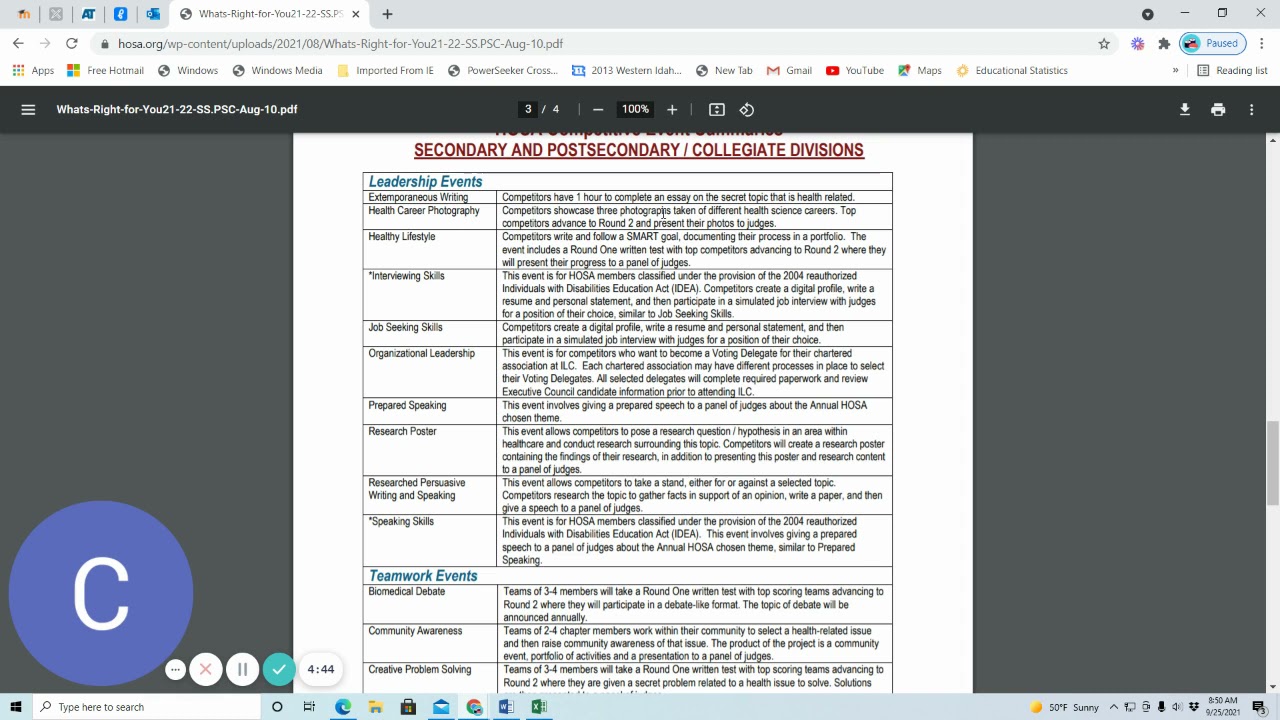The image size is (1280, 720).
Task: Open a new browser tab
Action: pyautogui.click(x=387, y=14)
